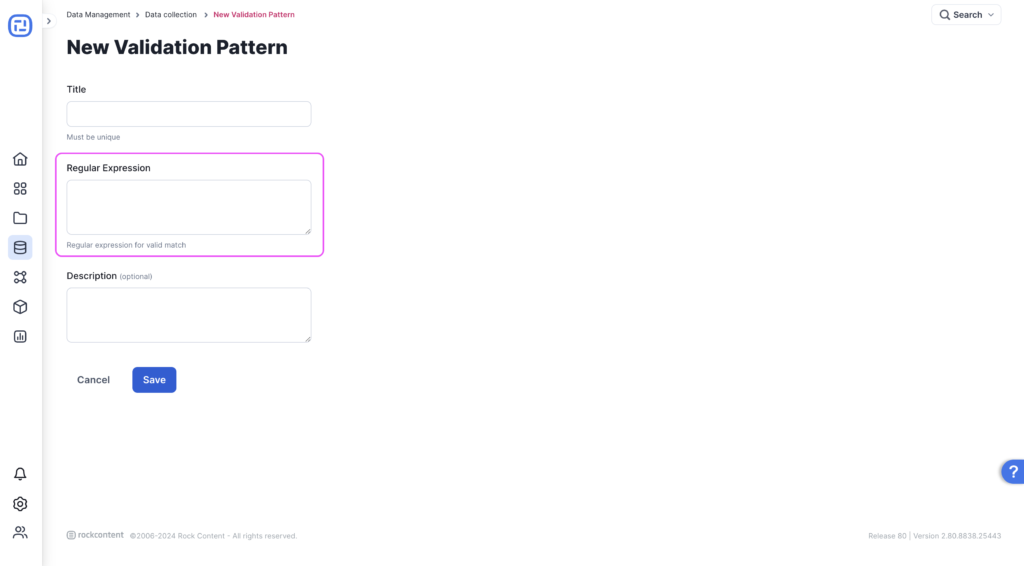1024x566 pixels.
Task: Open the blue help question mark
Action: (x=1013, y=471)
